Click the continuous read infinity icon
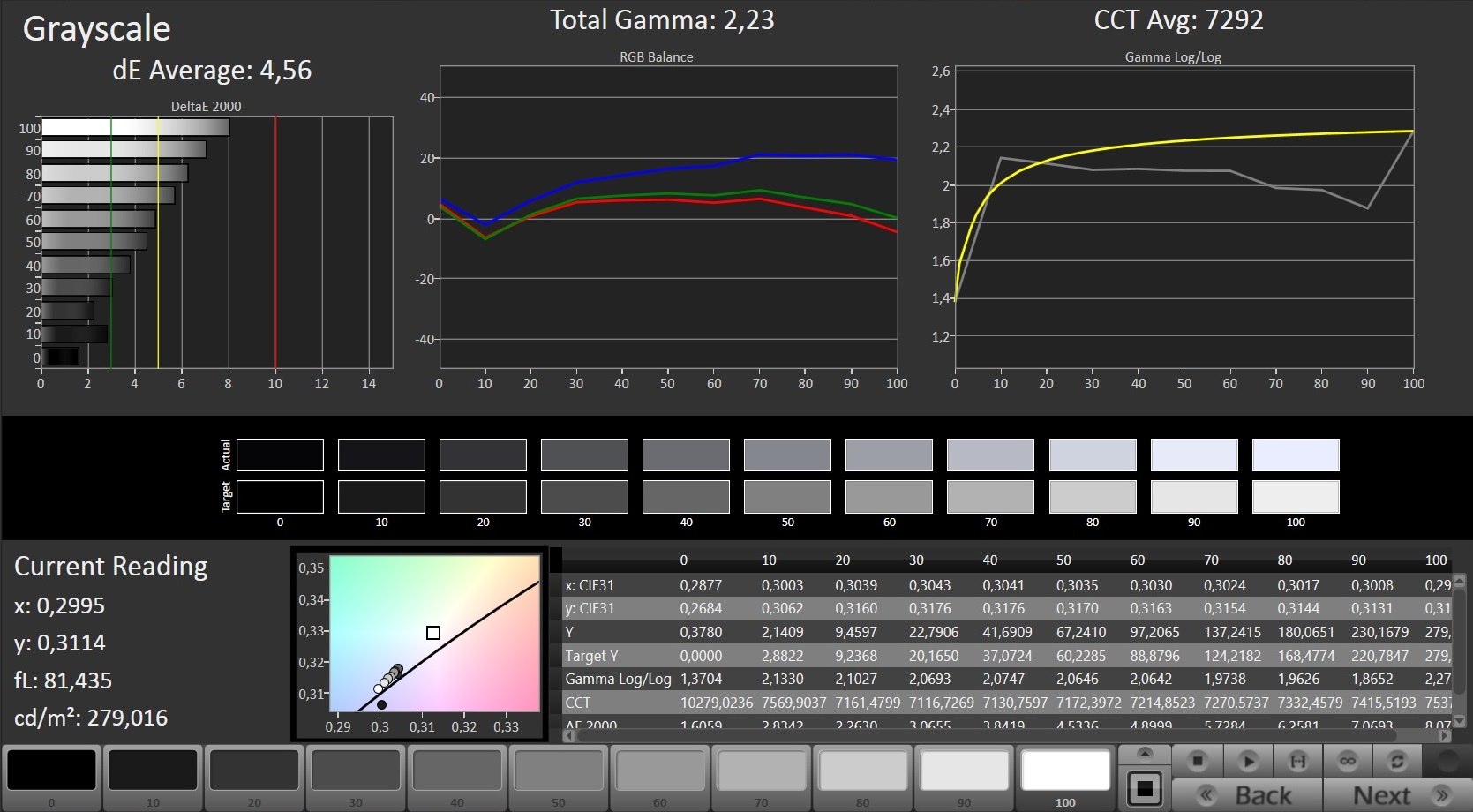This screenshot has width=1473, height=812. (1348, 761)
